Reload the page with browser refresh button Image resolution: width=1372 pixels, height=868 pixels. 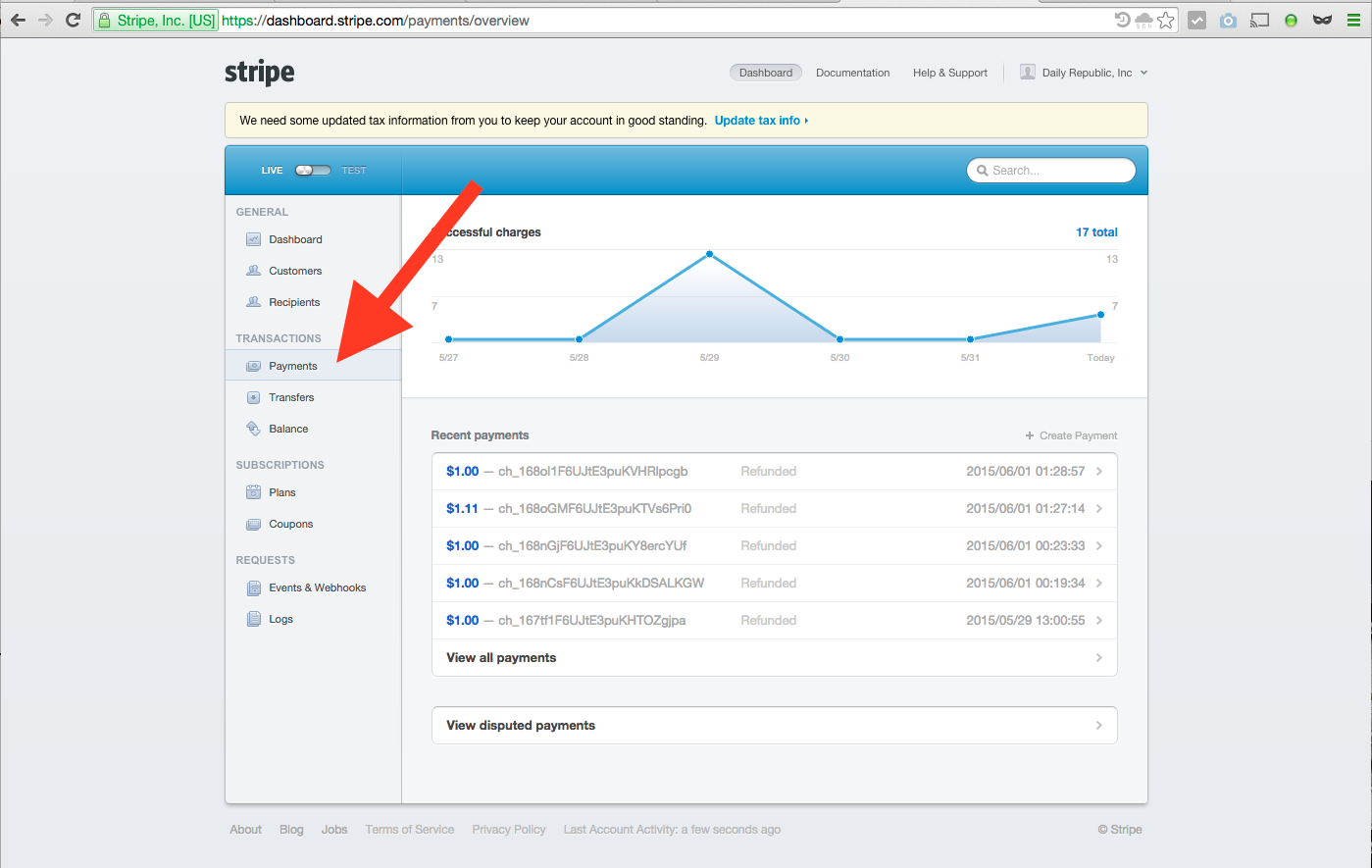click(73, 20)
